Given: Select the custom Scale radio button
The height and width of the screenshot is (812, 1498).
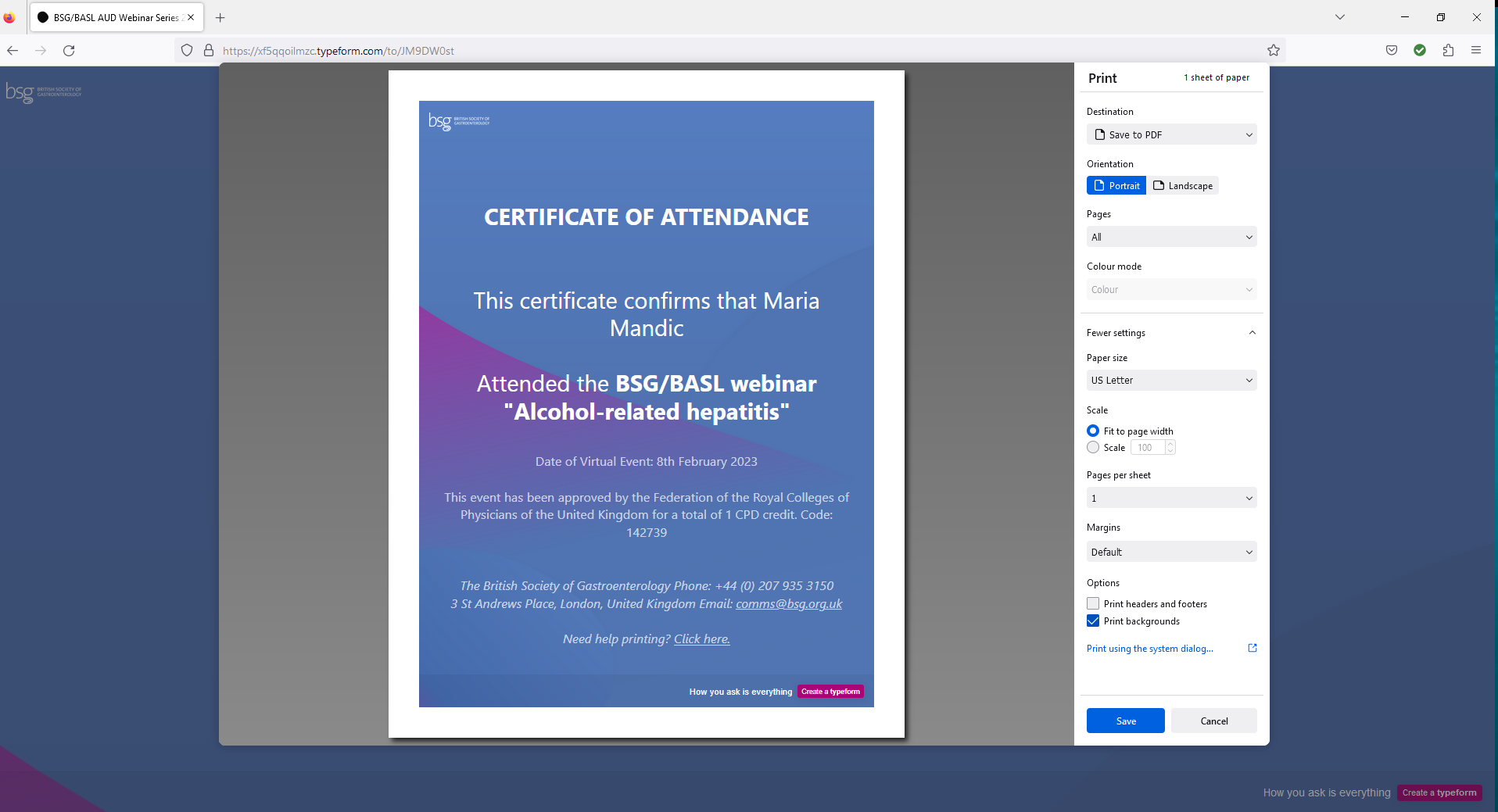Looking at the screenshot, I should click(x=1093, y=447).
